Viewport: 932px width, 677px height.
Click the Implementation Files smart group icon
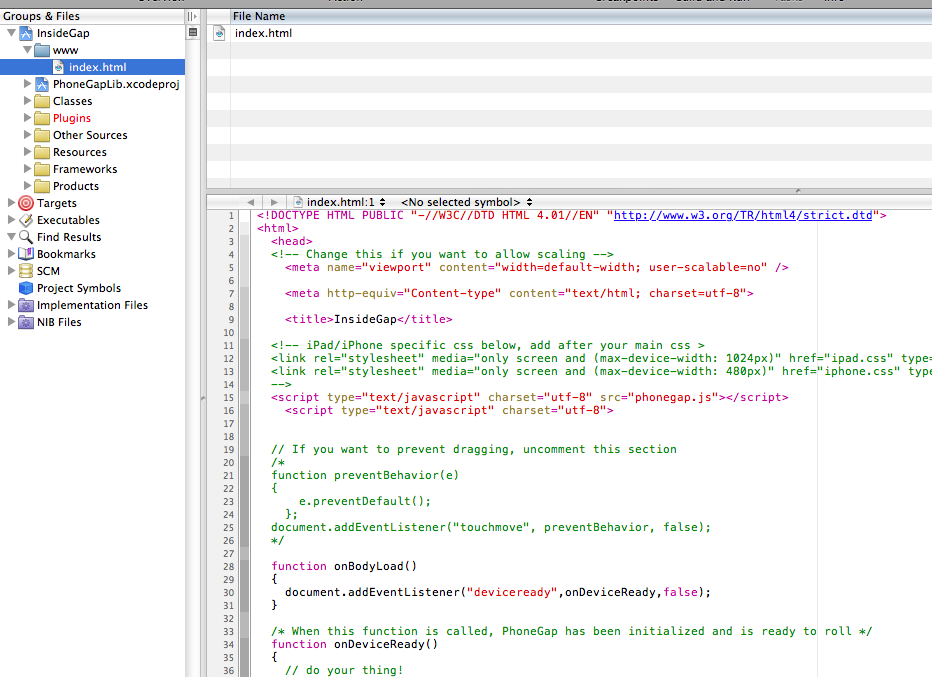point(26,305)
